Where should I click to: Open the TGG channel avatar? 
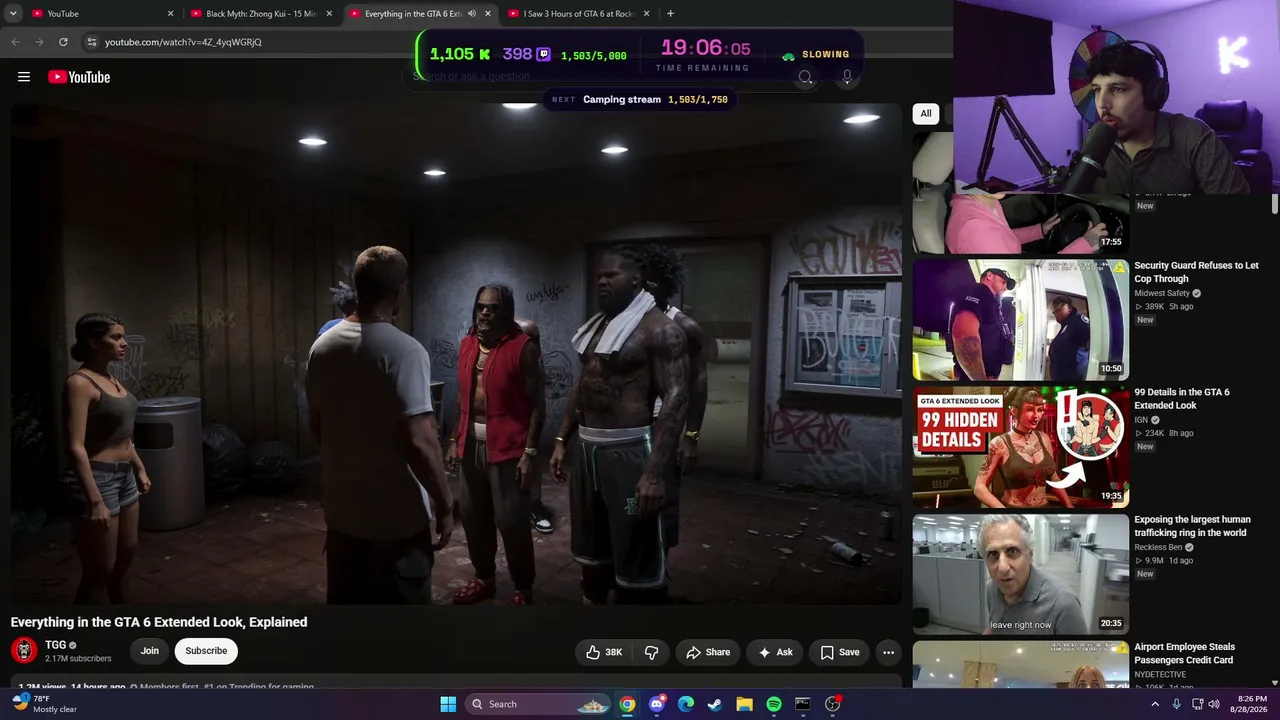(x=24, y=651)
